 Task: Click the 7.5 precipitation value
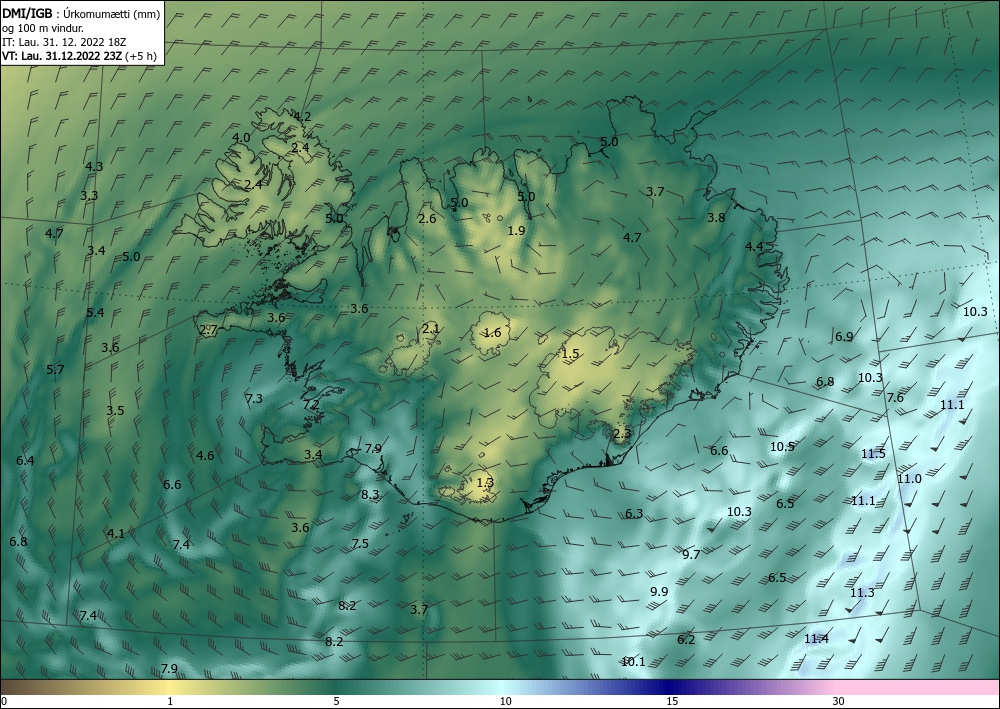[x=360, y=543]
